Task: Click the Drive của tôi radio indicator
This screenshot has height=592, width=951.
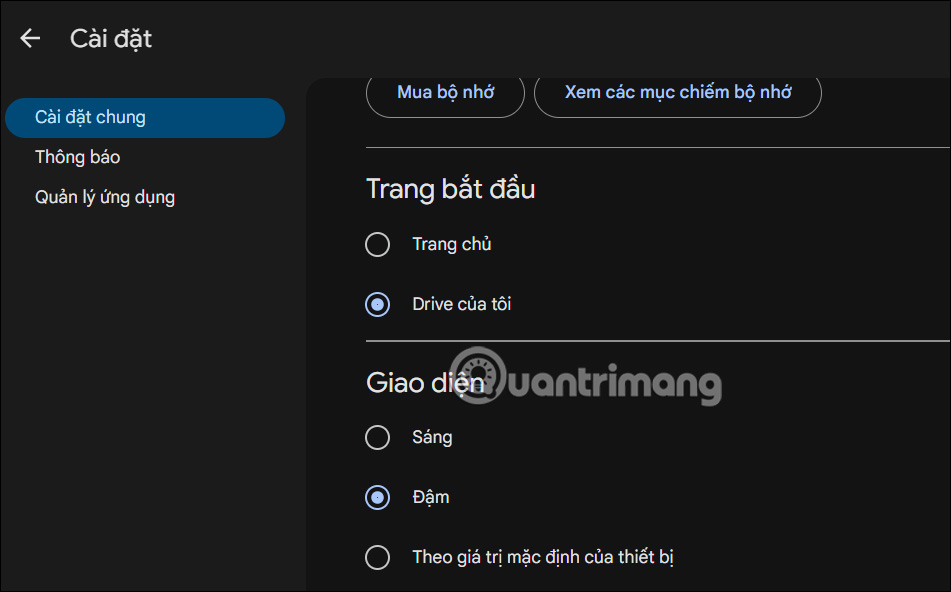Action: click(377, 304)
